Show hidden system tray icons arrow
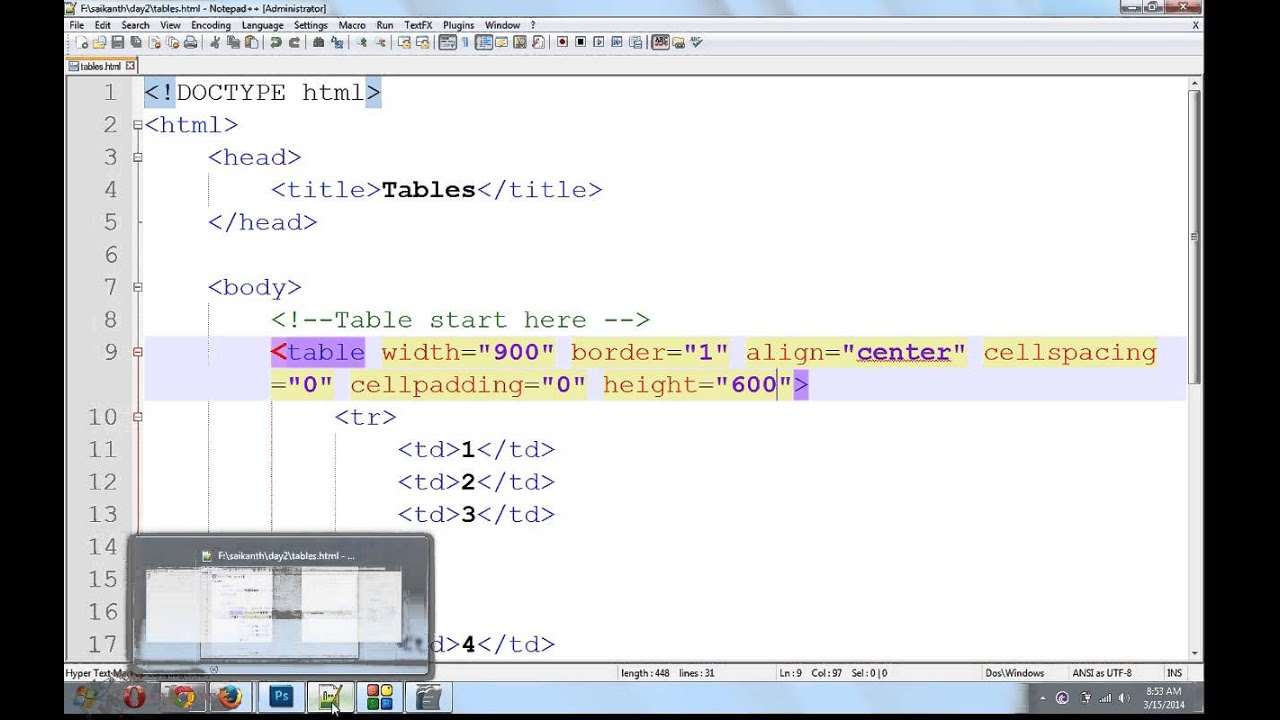 click(x=1043, y=698)
